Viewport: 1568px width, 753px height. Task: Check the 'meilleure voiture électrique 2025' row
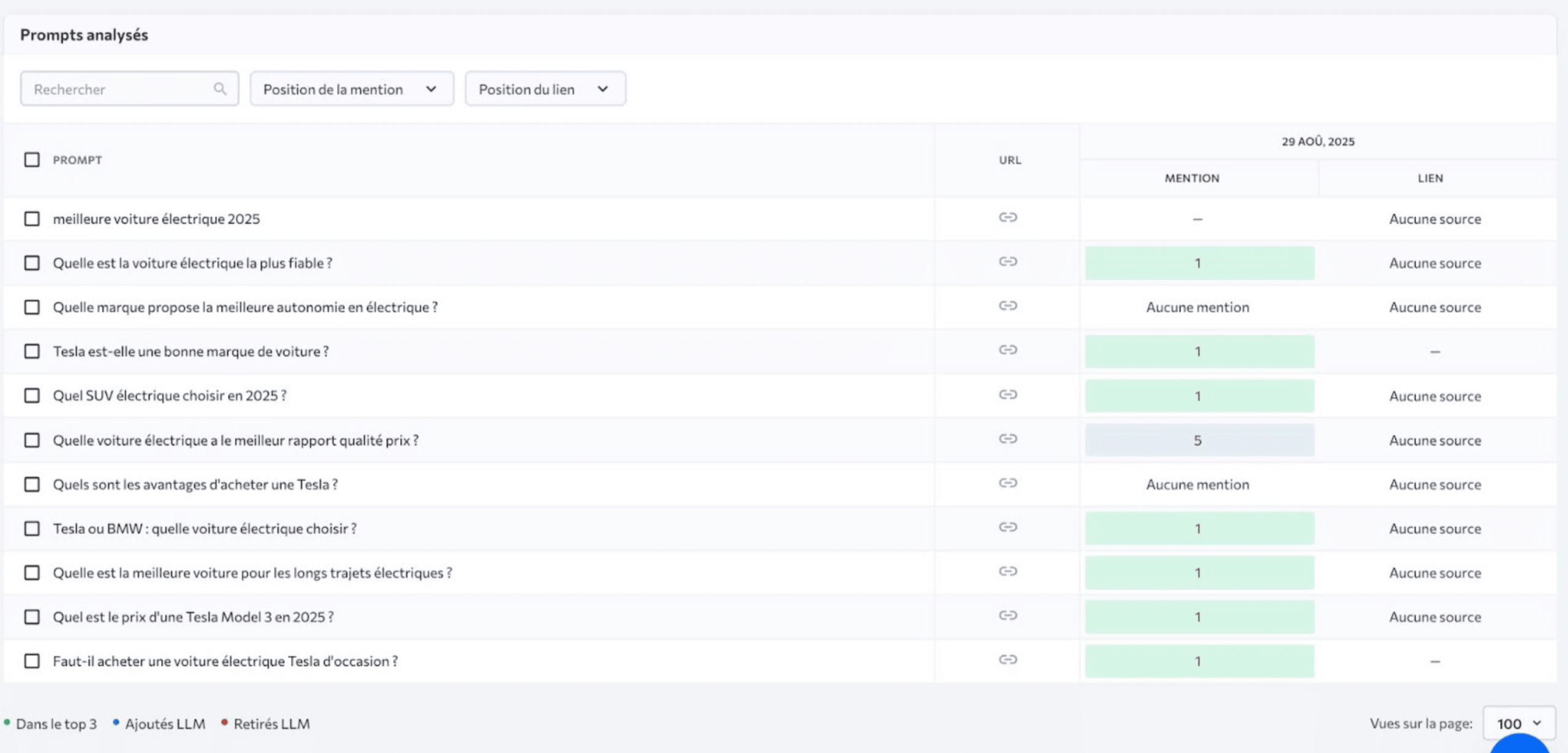pos(32,219)
